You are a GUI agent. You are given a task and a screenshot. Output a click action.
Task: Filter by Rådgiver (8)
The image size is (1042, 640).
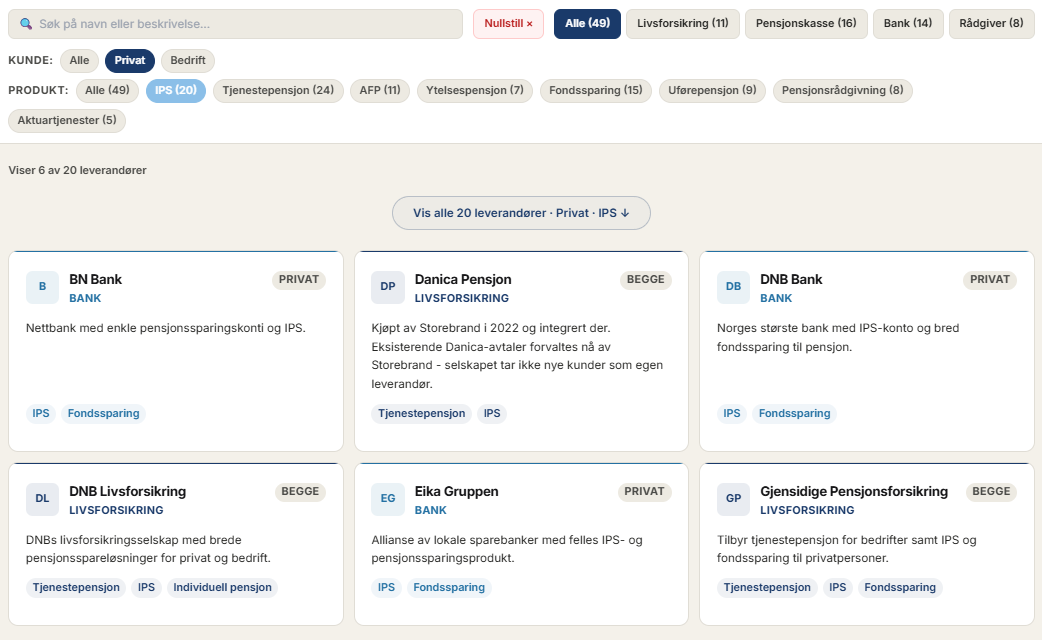(991, 24)
